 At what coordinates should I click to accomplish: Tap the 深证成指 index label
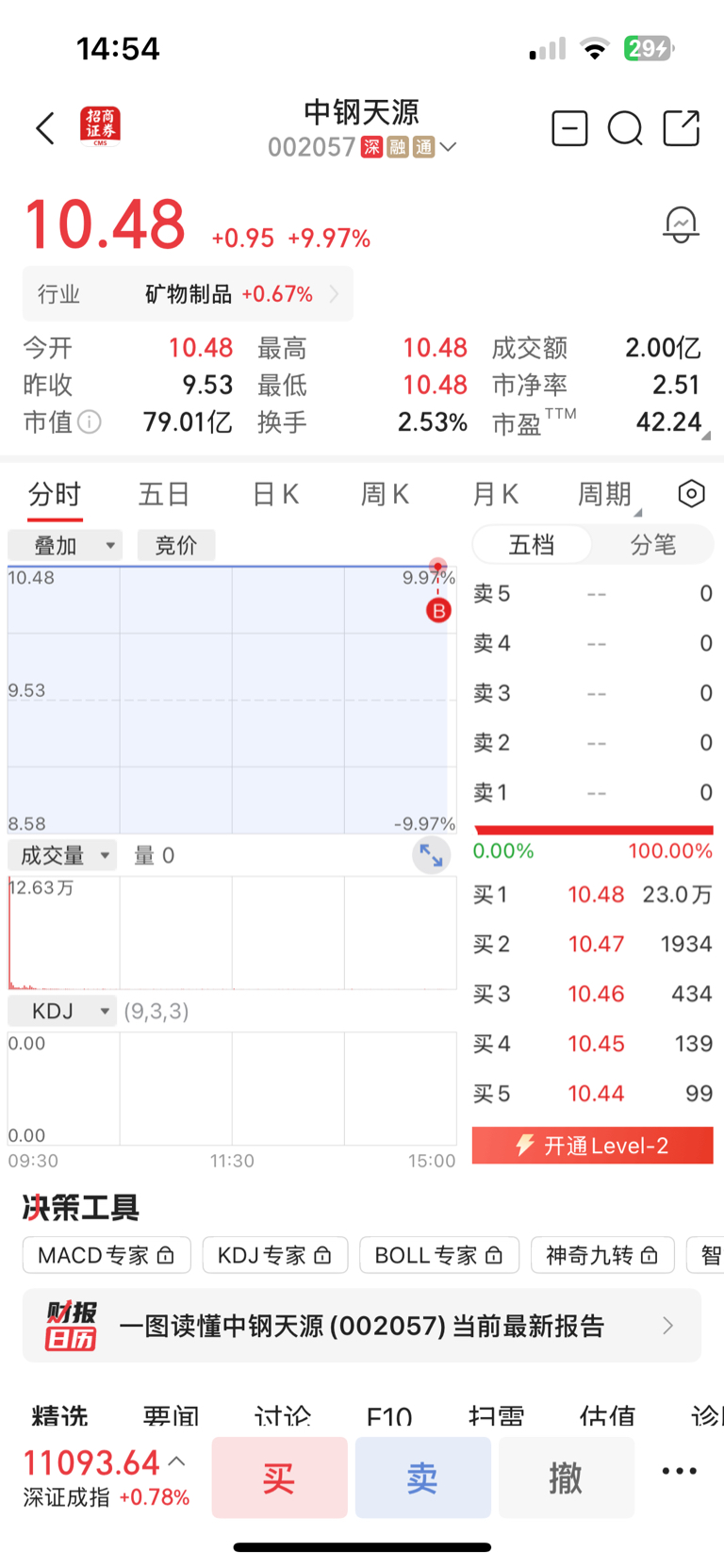click(x=66, y=1497)
